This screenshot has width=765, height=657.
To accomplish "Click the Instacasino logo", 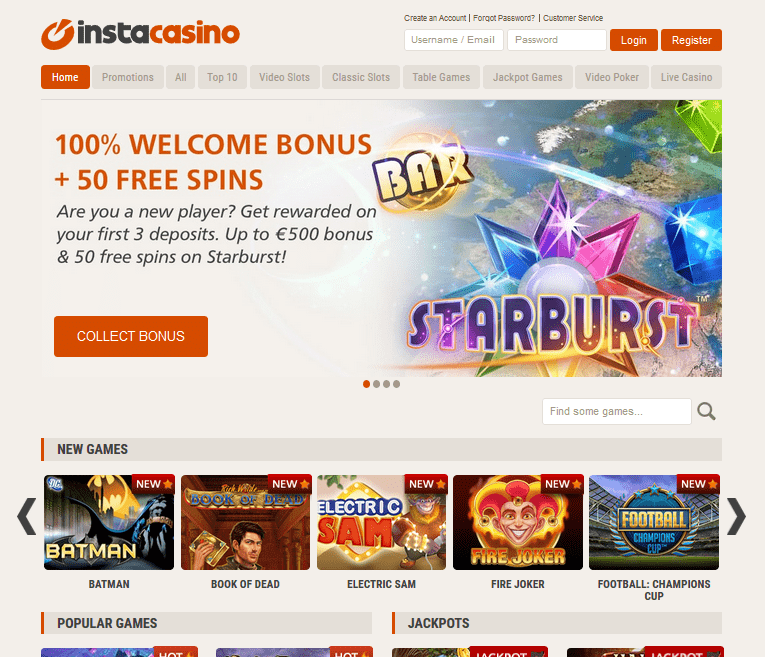I will (x=141, y=34).
